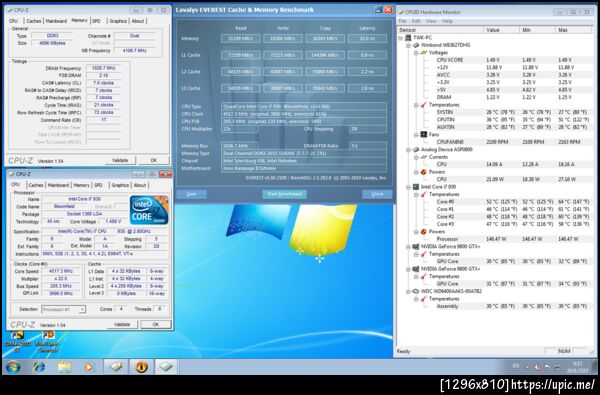
Task: Click the Hardware Monitor title bar icon
Action: tap(401, 12)
